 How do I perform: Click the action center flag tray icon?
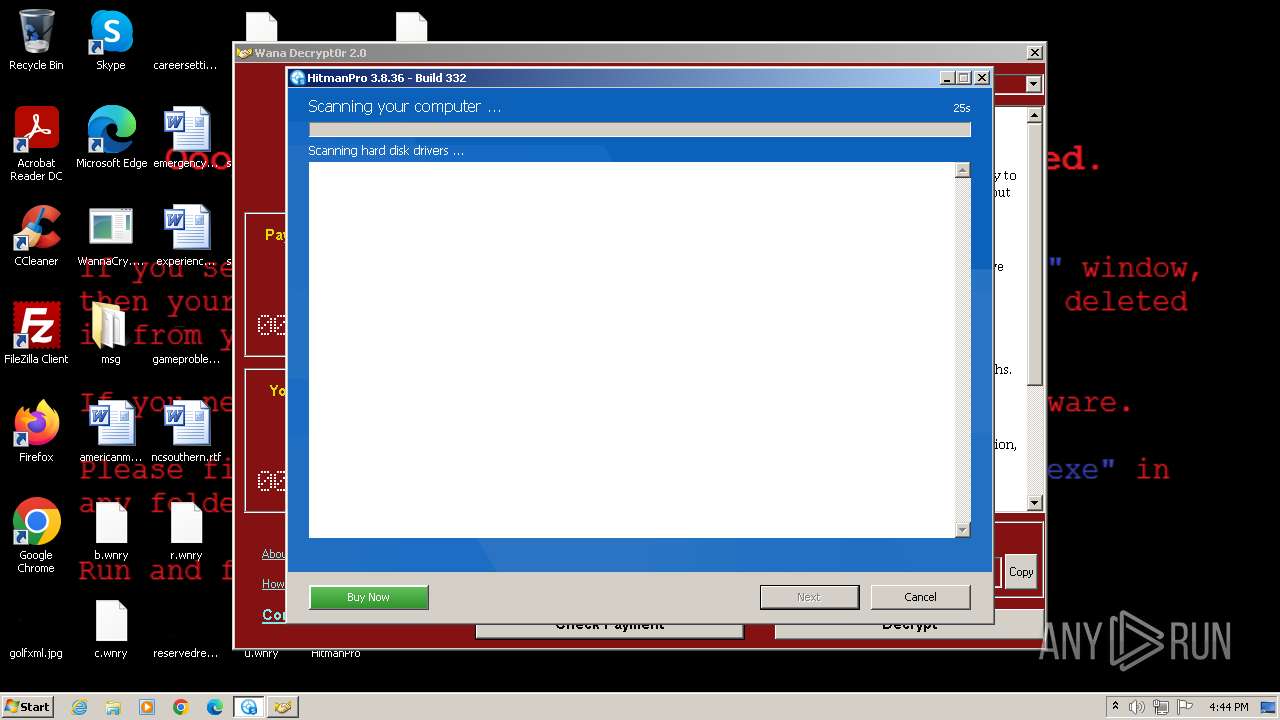tap(1185, 707)
